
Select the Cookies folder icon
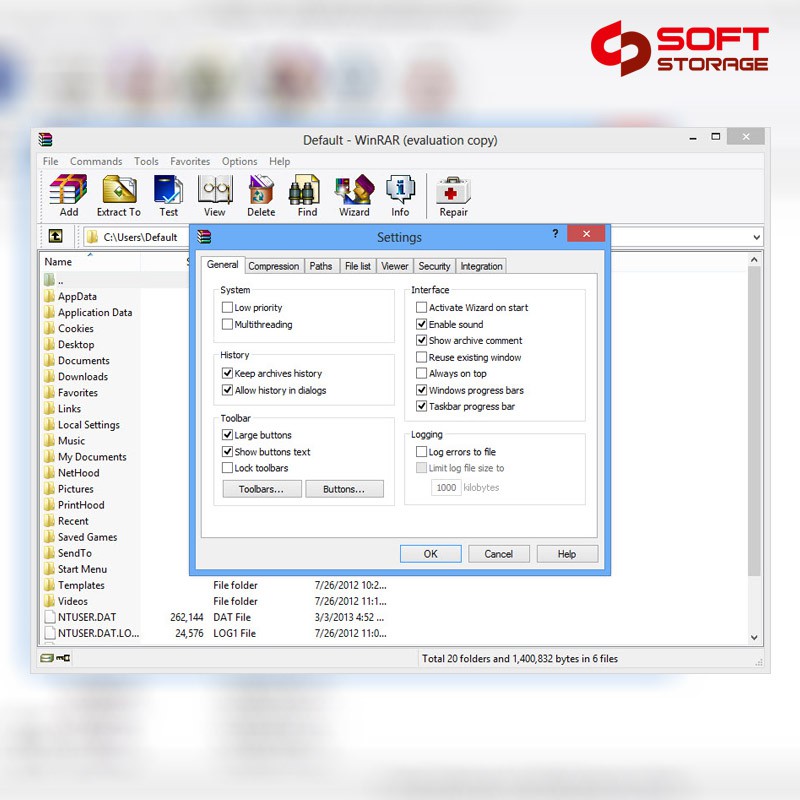[49, 328]
